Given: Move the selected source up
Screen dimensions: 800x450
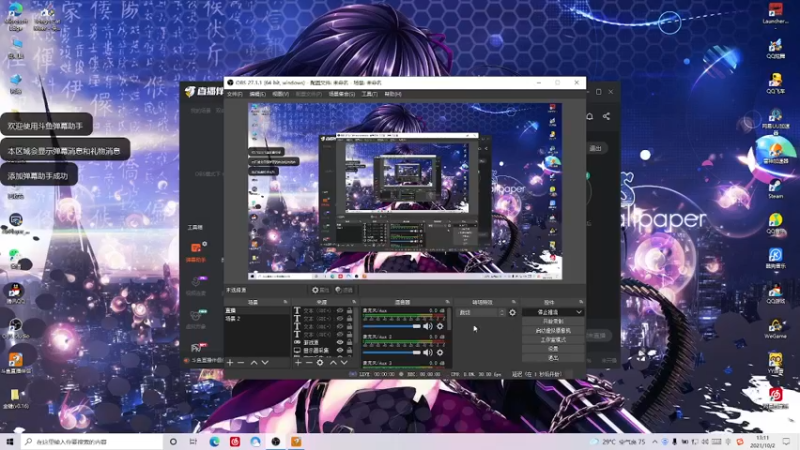Looking at the screenshot, I should click(x=333, y=362).
